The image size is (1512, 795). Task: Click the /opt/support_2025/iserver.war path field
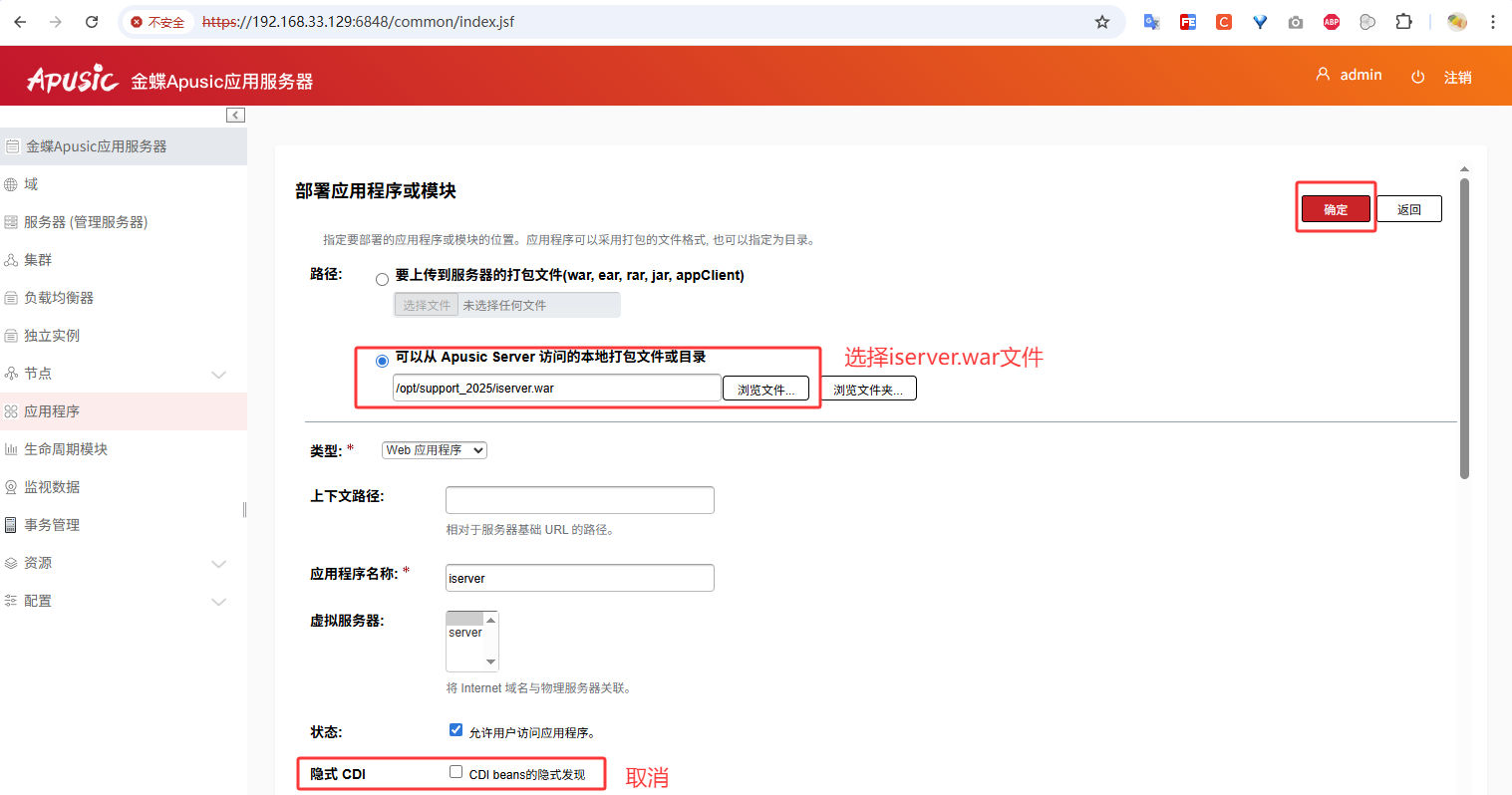click(x=556, y=389)
